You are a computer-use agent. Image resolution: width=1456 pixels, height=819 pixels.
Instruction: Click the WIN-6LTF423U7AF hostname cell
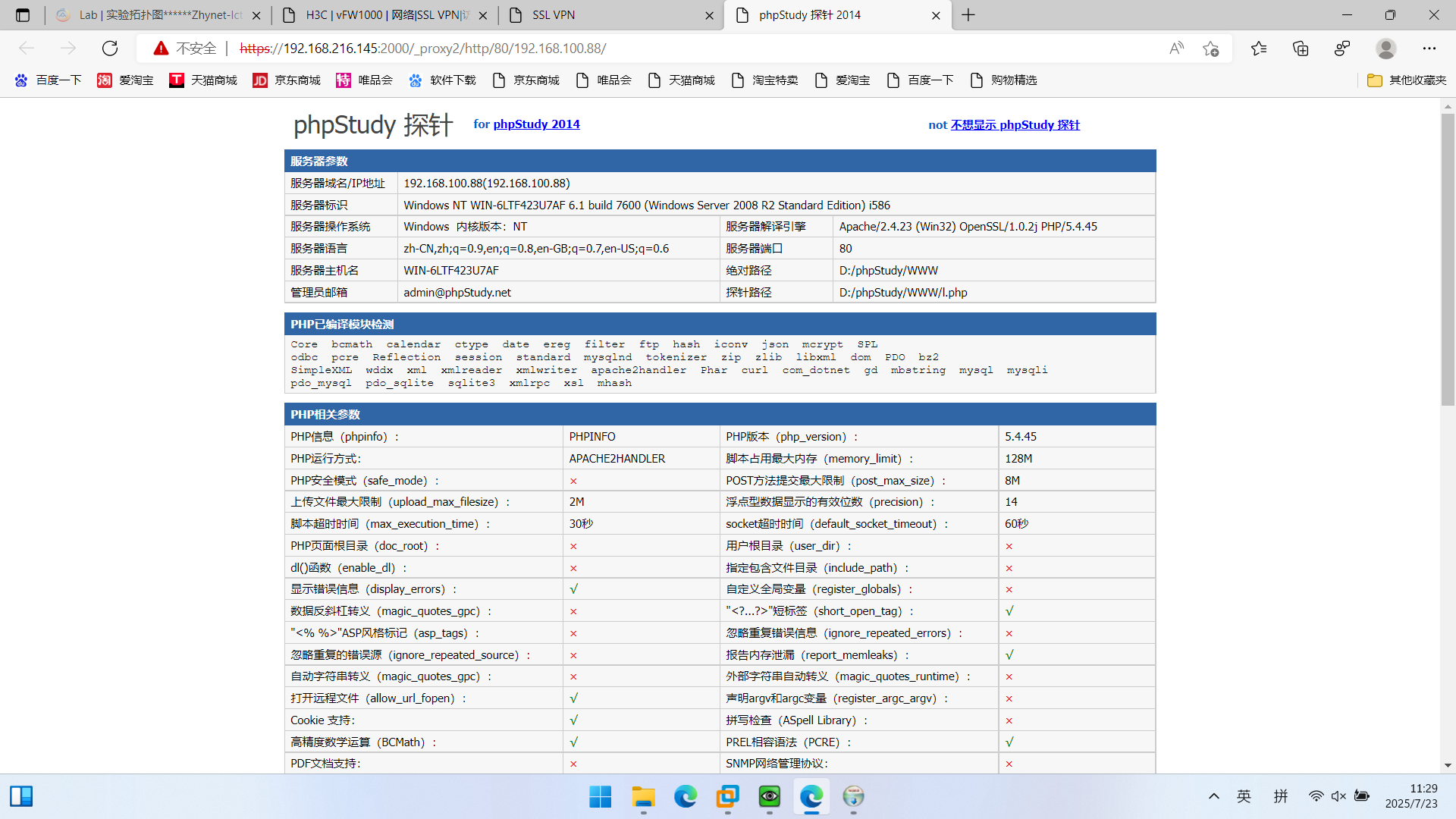(559, 271)
